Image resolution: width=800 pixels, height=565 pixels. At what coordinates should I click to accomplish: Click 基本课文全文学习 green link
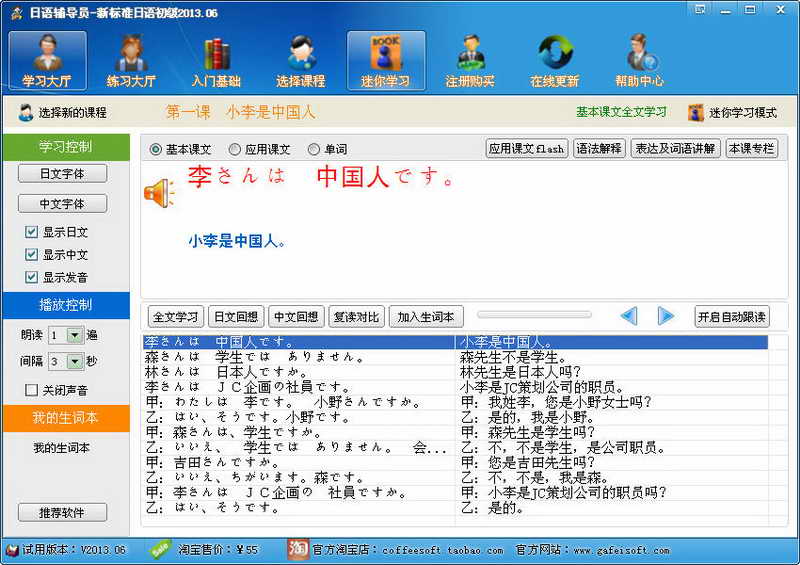coord(621,112)
